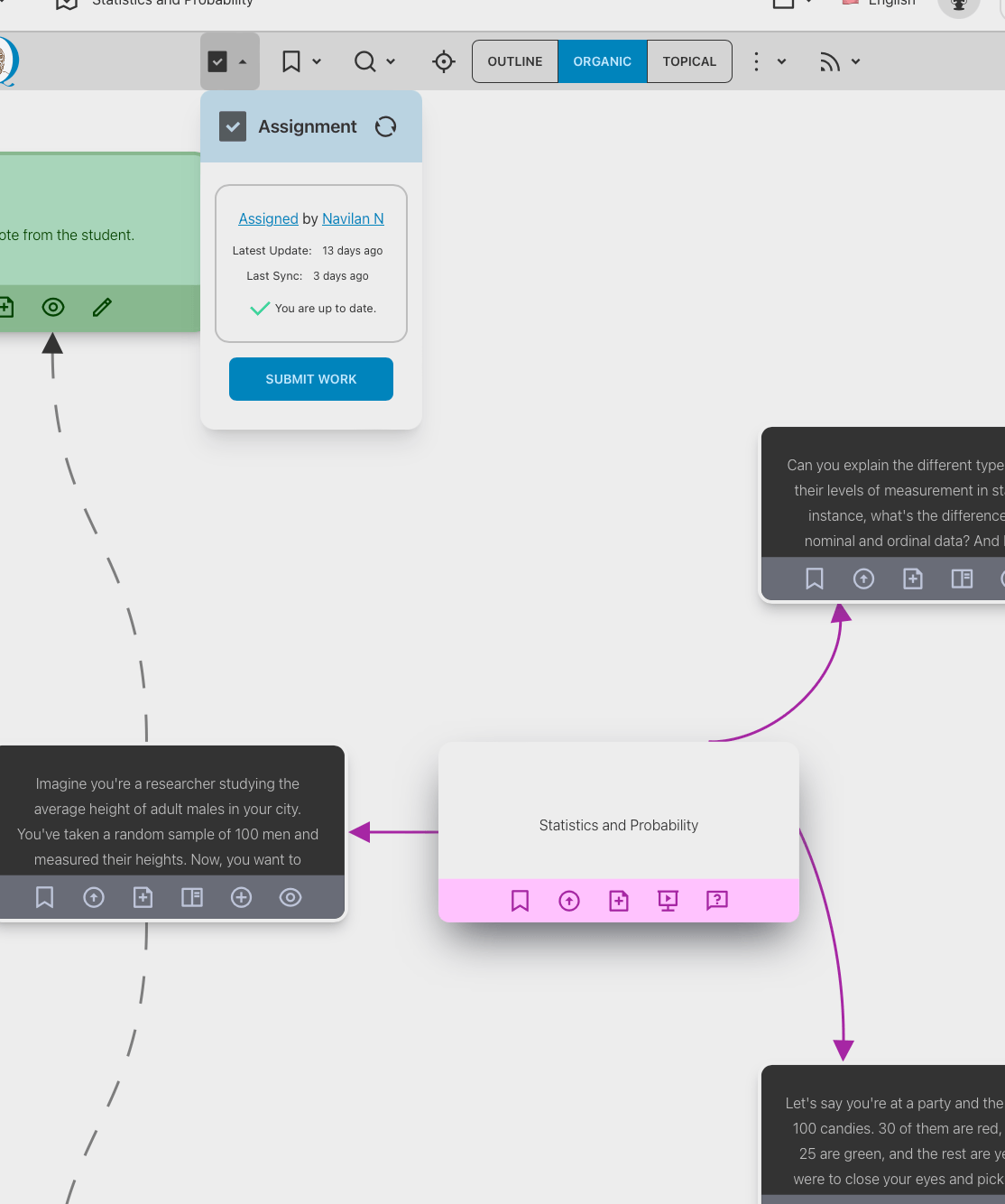Switch to the Topical view tab
The height and width of the screenshot is (1204, 1005).
click(689, 61)
